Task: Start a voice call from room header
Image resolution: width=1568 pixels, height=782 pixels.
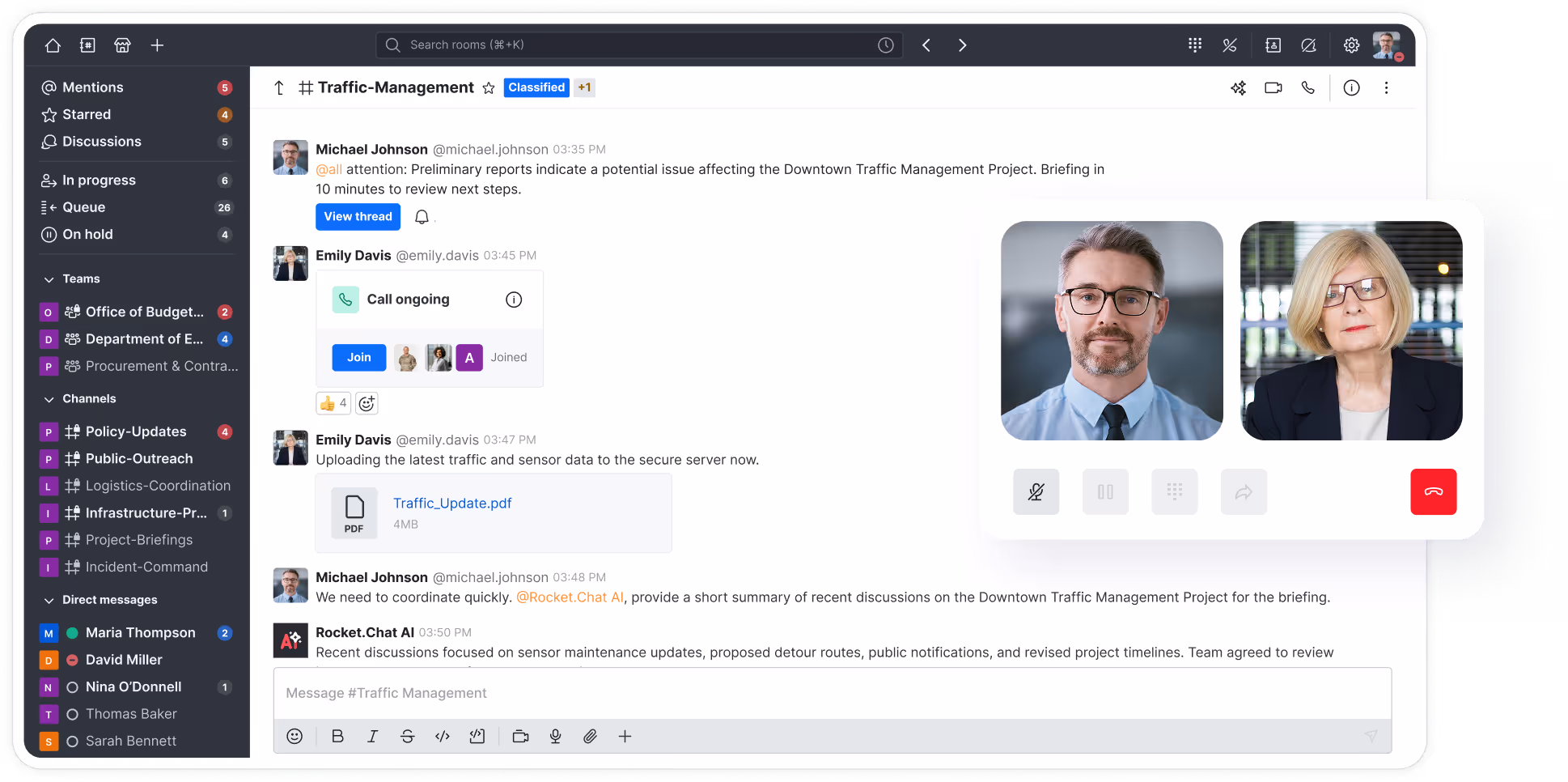Action: click(x=1308, y=88)
